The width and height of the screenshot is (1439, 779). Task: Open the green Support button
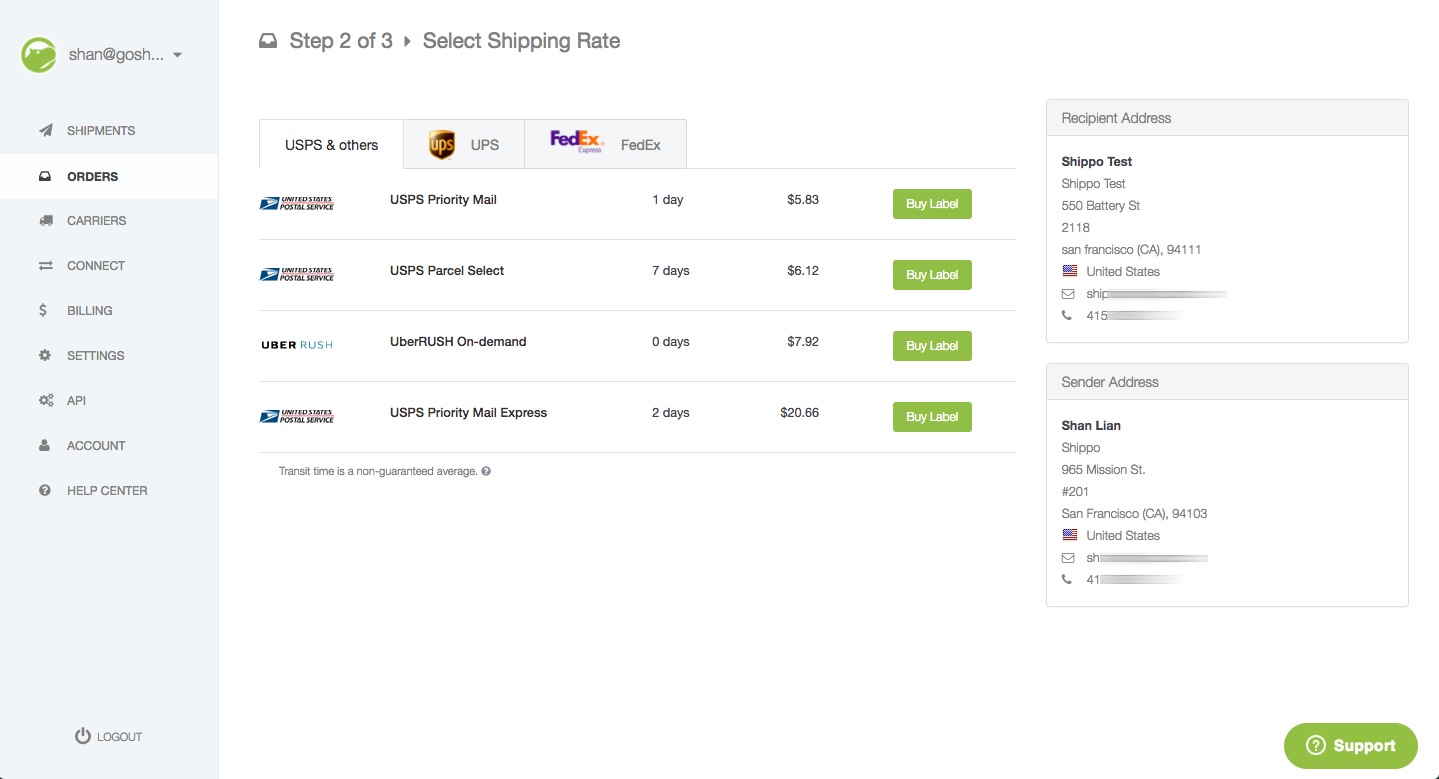[x=1351, y=745]
